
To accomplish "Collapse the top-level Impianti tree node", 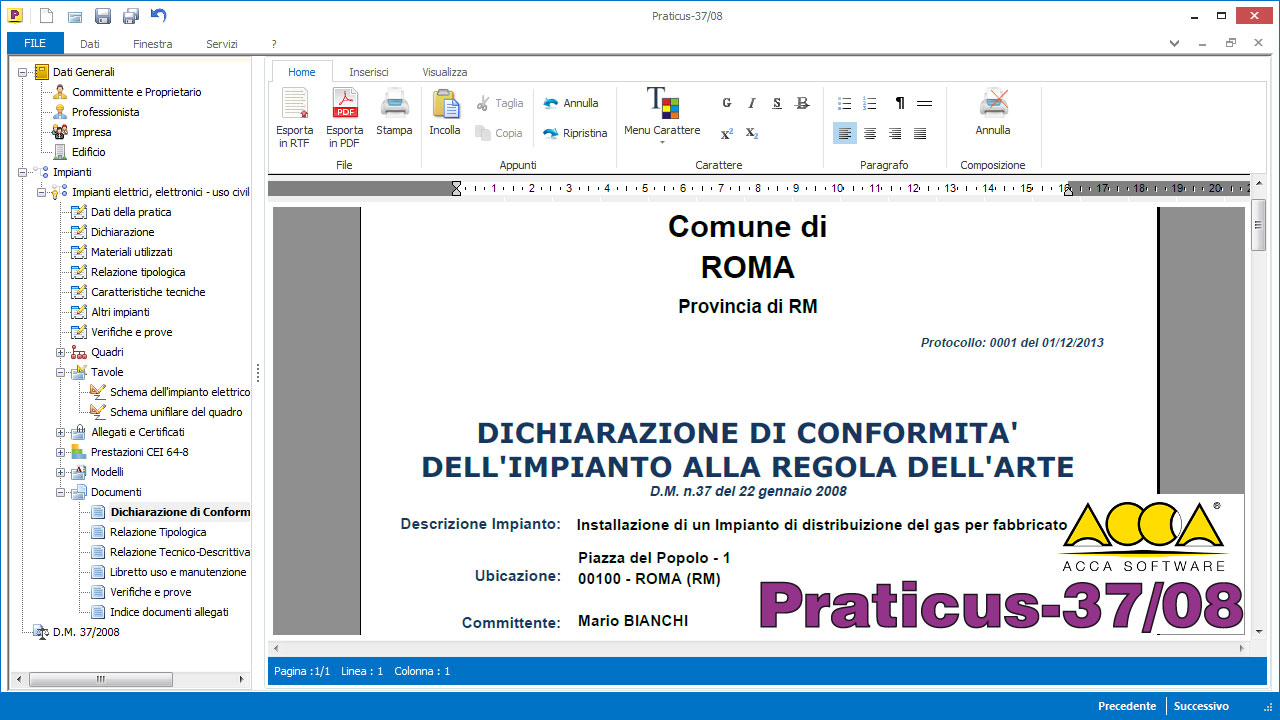I will pyautogui.click(x=23, y=172).
